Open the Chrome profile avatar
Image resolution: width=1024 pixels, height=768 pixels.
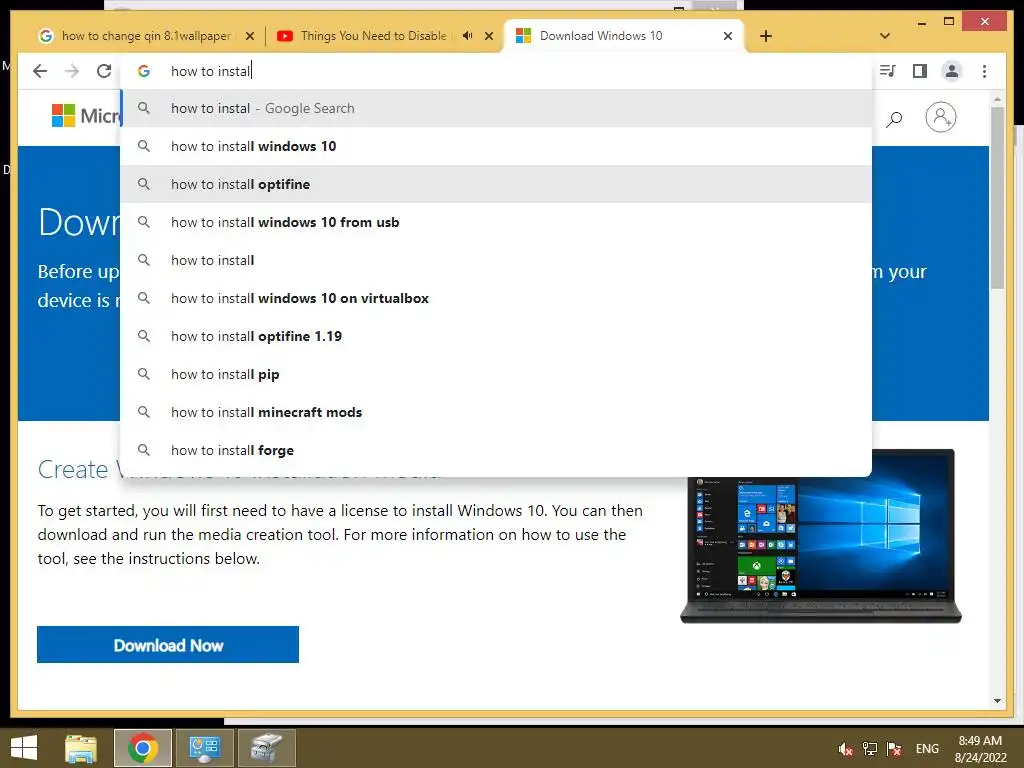(952, 71)
